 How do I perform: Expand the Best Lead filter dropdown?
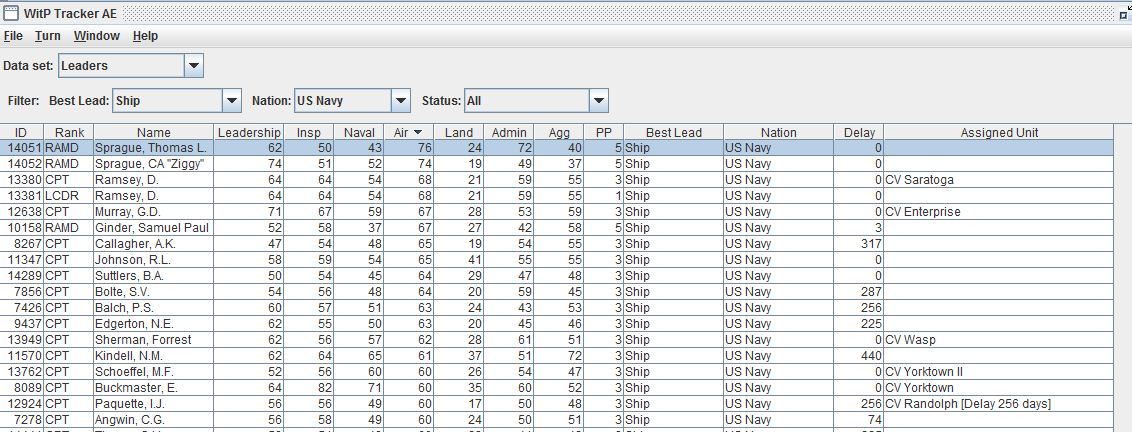point(232,101)
